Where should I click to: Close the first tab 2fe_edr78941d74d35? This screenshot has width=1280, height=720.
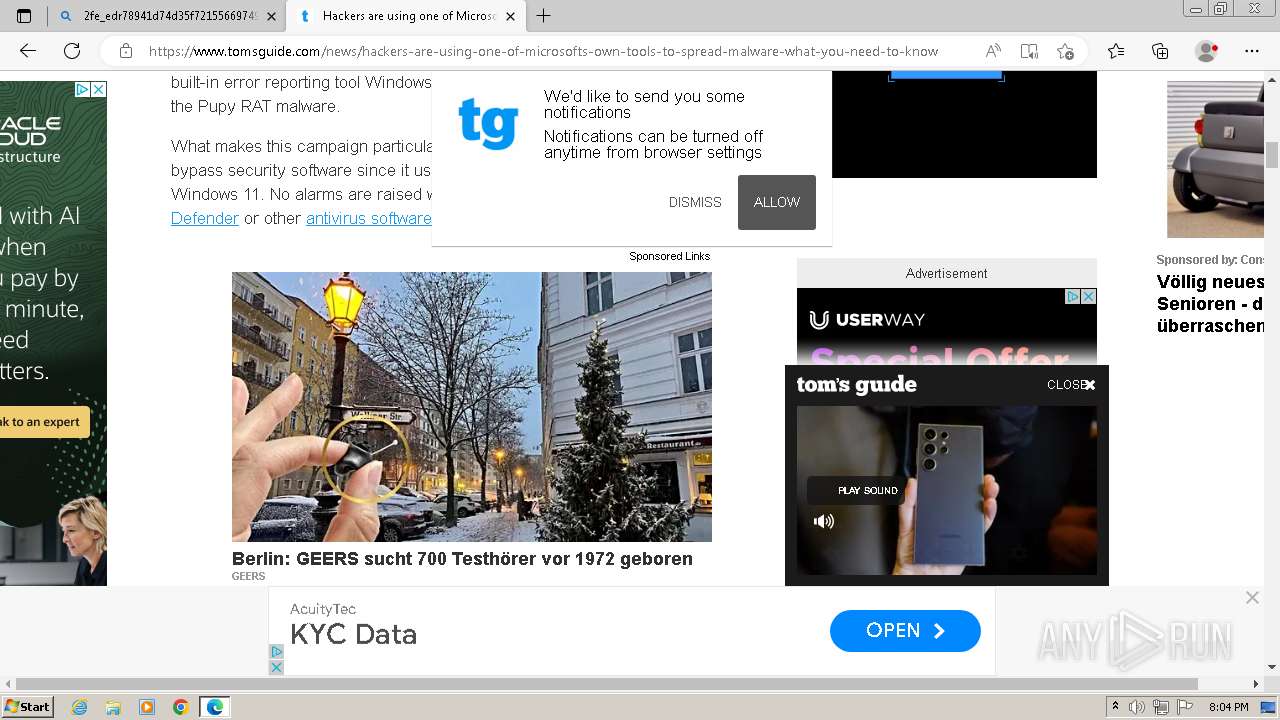(x=271, y=16)
